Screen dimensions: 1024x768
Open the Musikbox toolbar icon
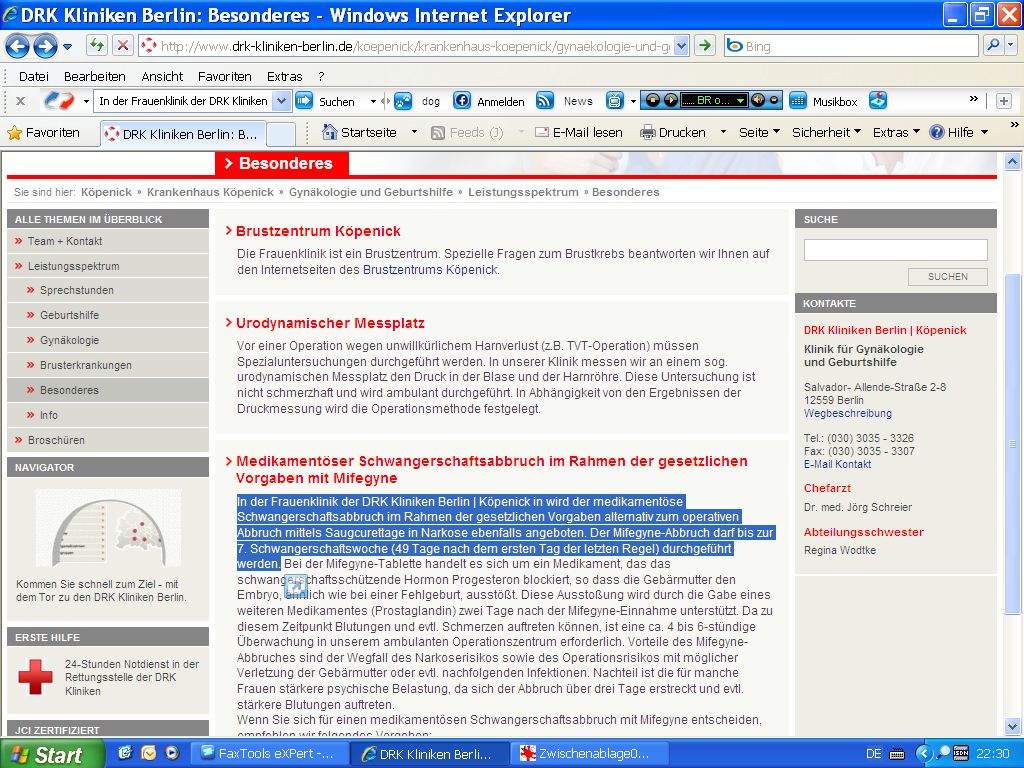[x=798, y=101]
